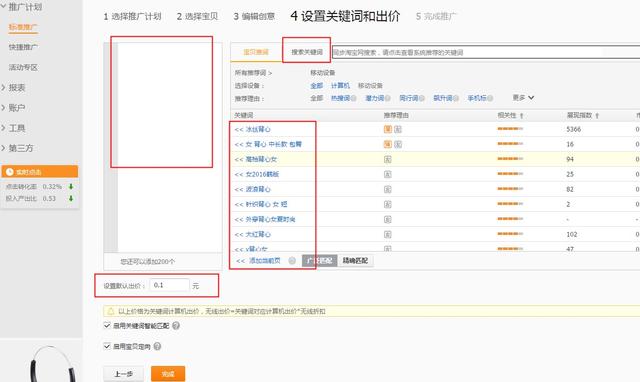640x382 pixels.
Task: Click orange reason badge in 女 背心 中长款 row
Action: 388,144
